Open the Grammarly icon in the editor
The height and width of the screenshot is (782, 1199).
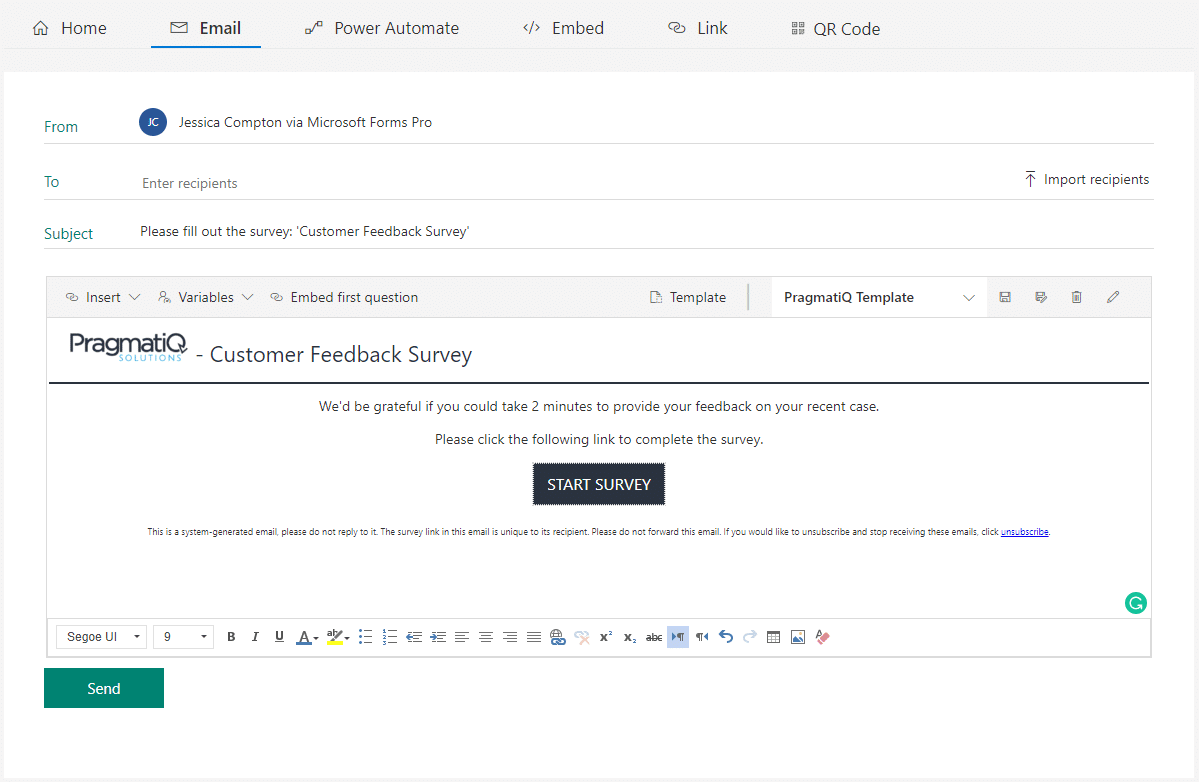[x=1135, y=602]
